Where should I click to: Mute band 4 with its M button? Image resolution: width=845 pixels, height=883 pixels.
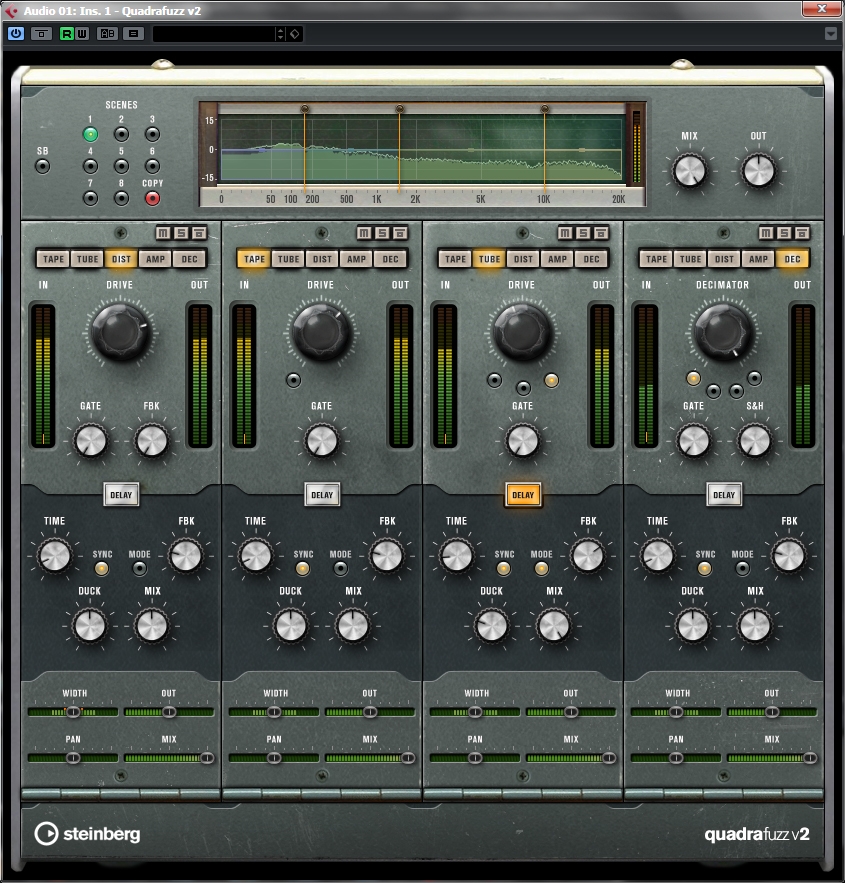[766, 233]
